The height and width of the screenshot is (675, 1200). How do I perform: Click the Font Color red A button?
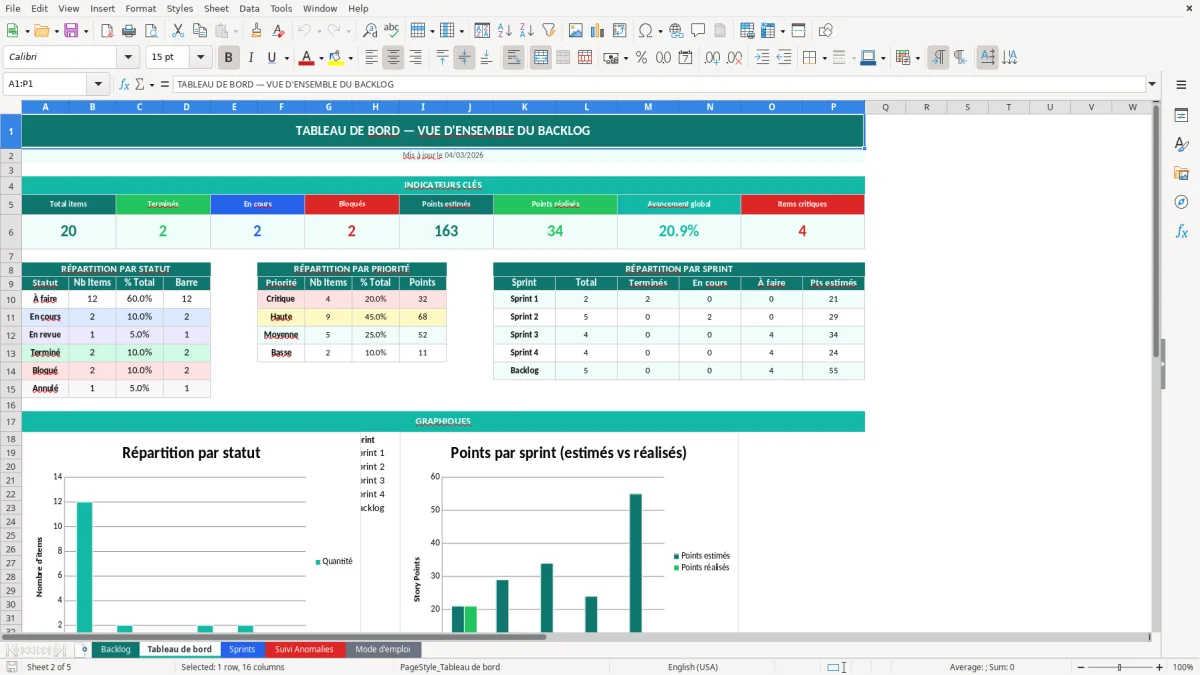point(307,58)
